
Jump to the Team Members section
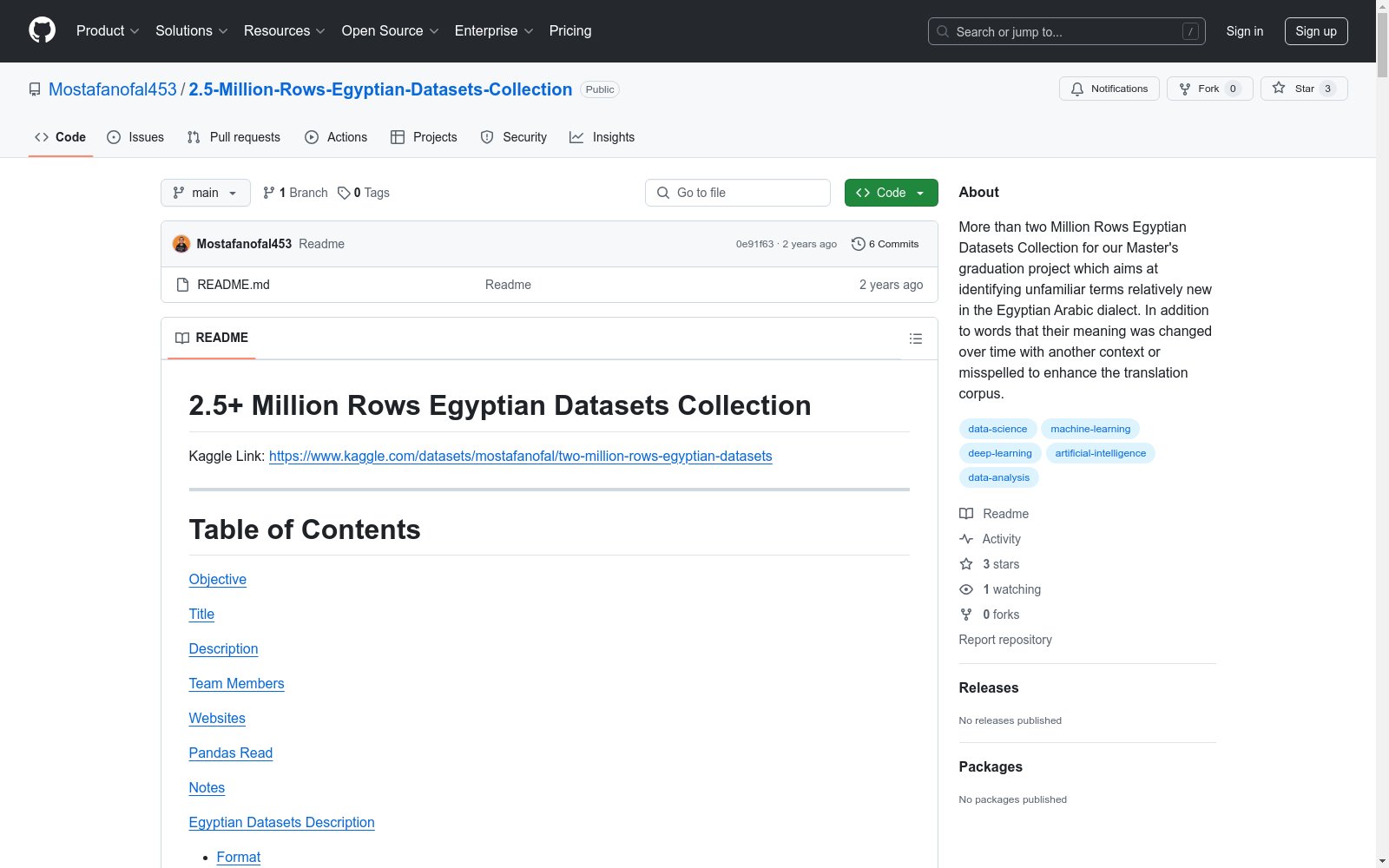pyautogui.click(x=237, y=683)
